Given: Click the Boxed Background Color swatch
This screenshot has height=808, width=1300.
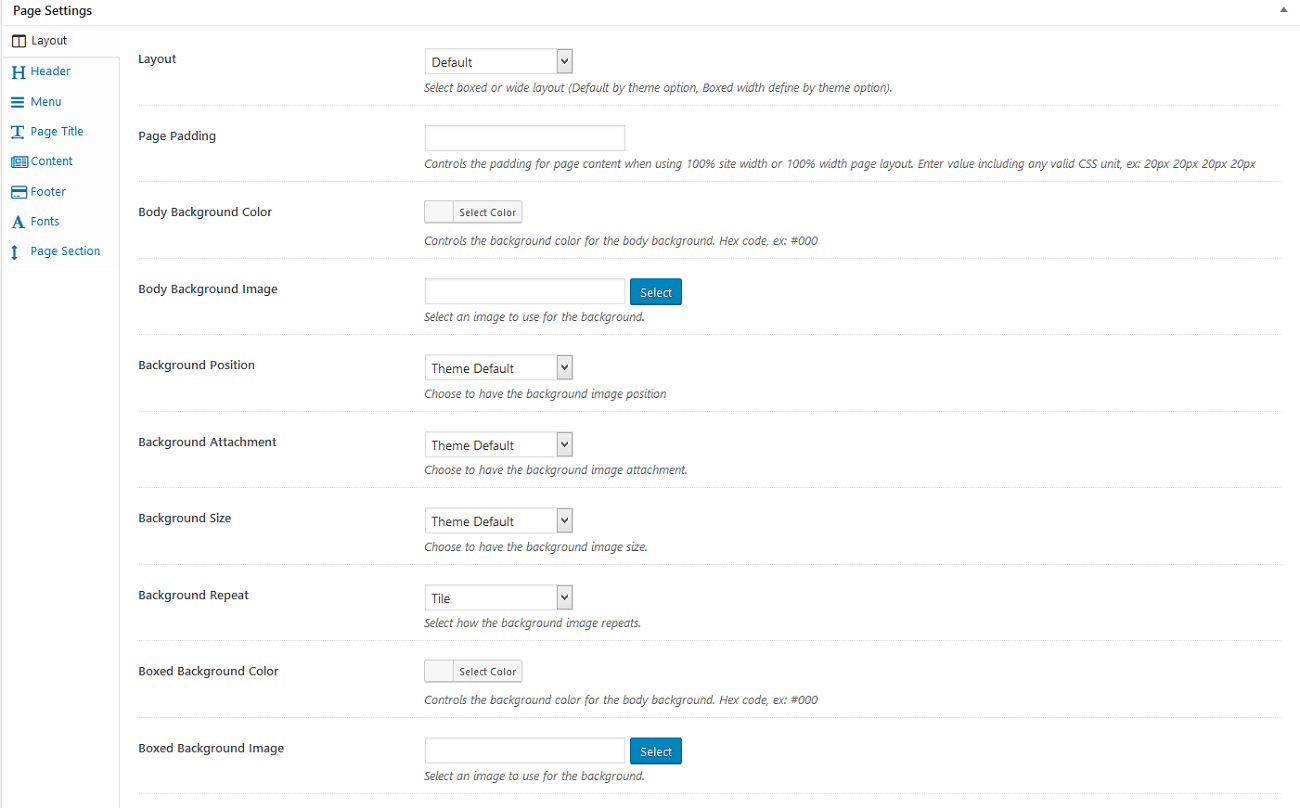Looking at the screenshot, I should click(x=439, y=672).
